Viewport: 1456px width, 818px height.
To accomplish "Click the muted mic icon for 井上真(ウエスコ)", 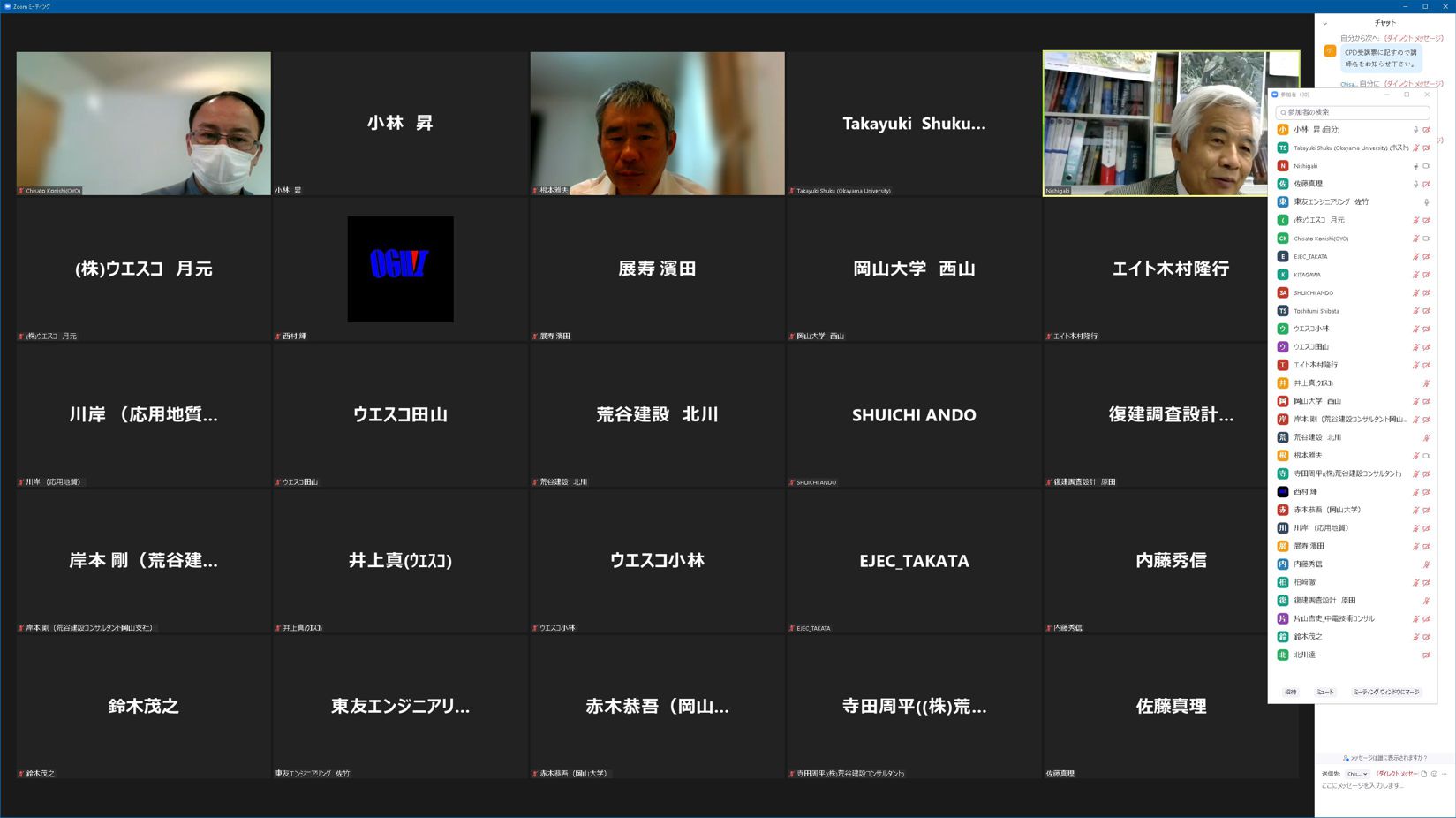I will (1426, 383).
